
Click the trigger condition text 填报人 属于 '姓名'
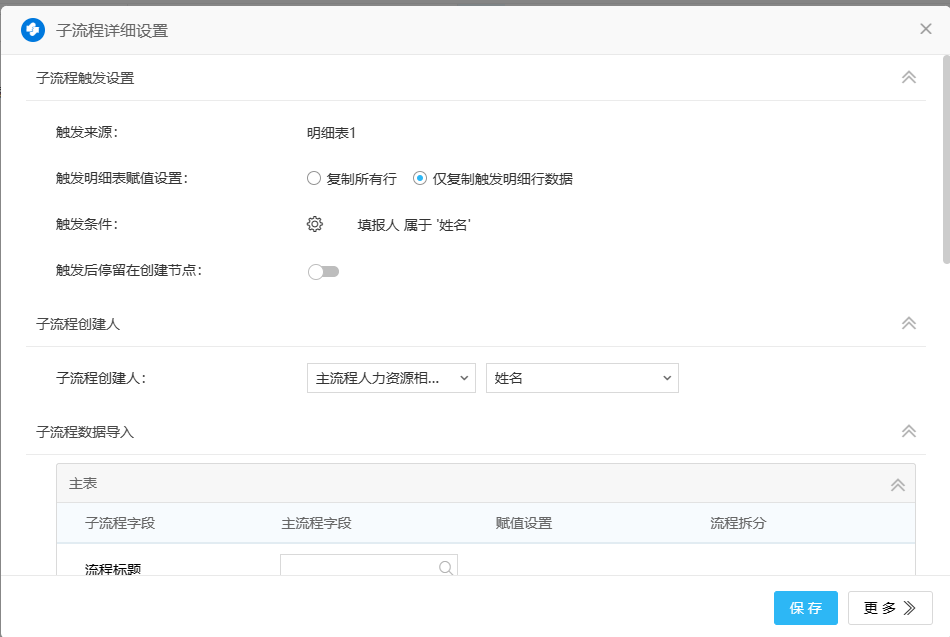coord(414,225)
